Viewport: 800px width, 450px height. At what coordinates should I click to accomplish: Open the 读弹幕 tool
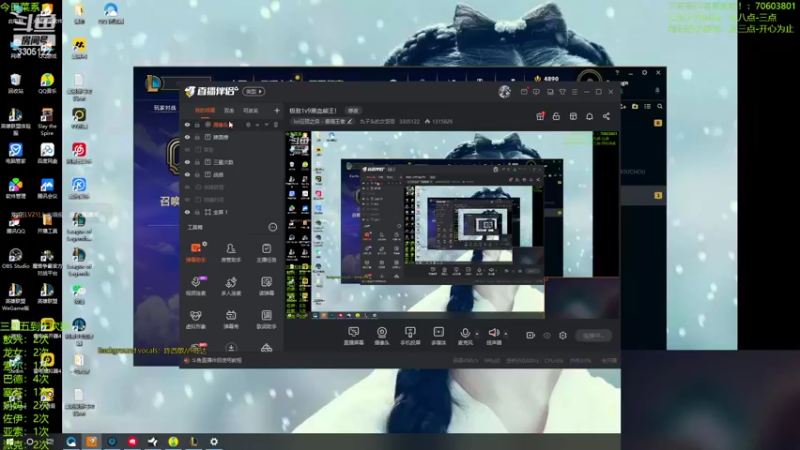266,286
